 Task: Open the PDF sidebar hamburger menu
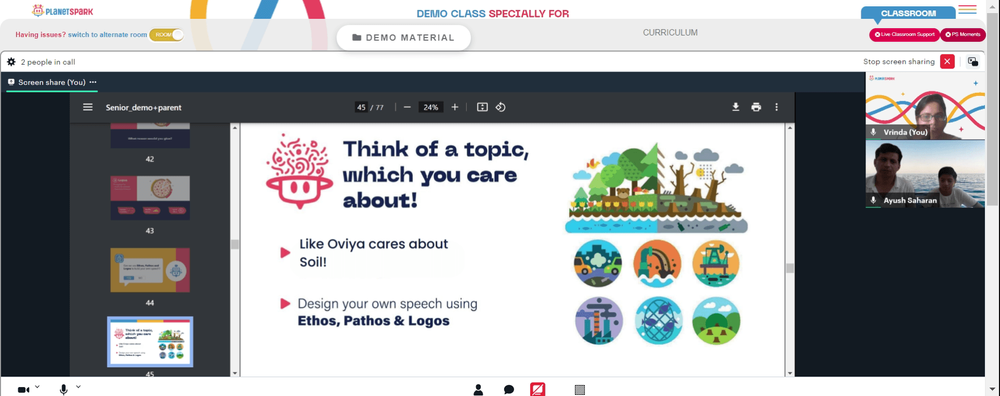87,107
